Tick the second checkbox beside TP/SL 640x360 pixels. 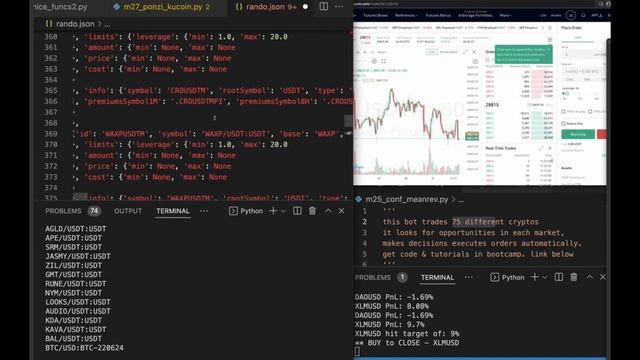click(590, 111)
